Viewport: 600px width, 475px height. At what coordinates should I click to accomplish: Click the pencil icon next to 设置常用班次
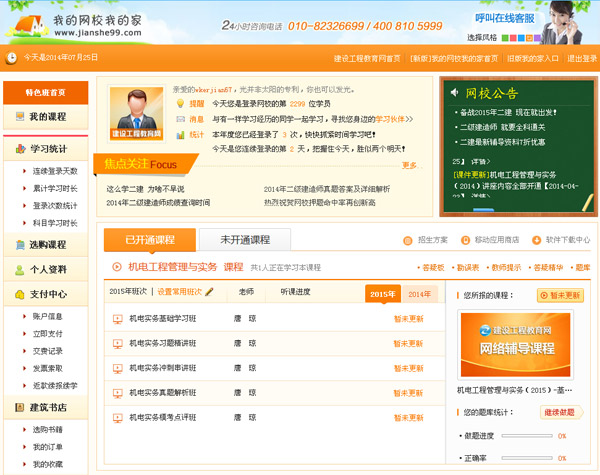[208, 292]
